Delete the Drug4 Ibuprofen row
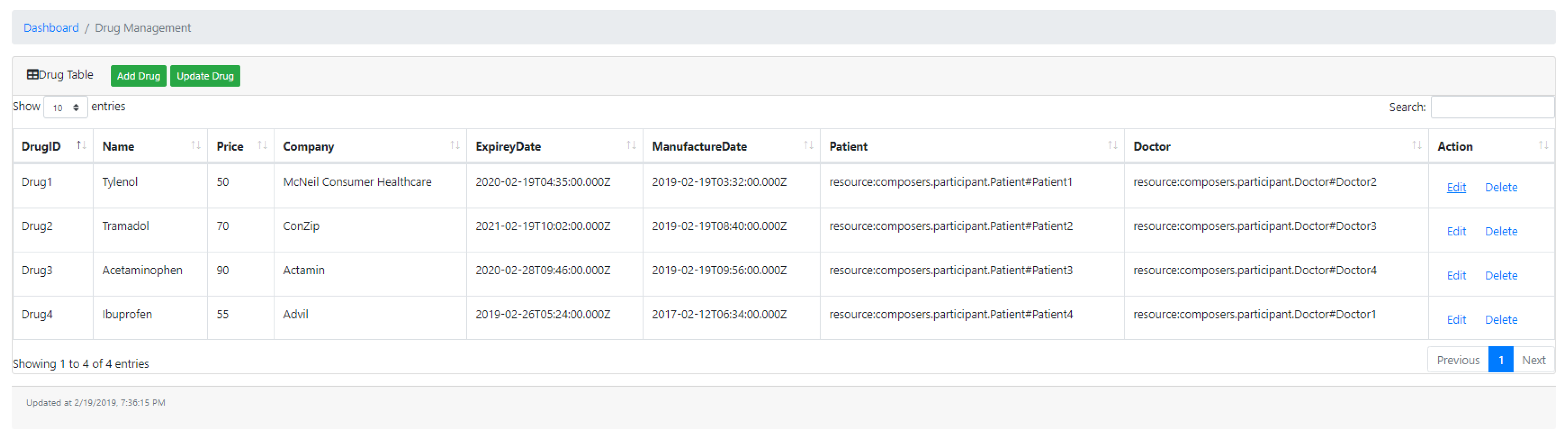 [1501, 320]
